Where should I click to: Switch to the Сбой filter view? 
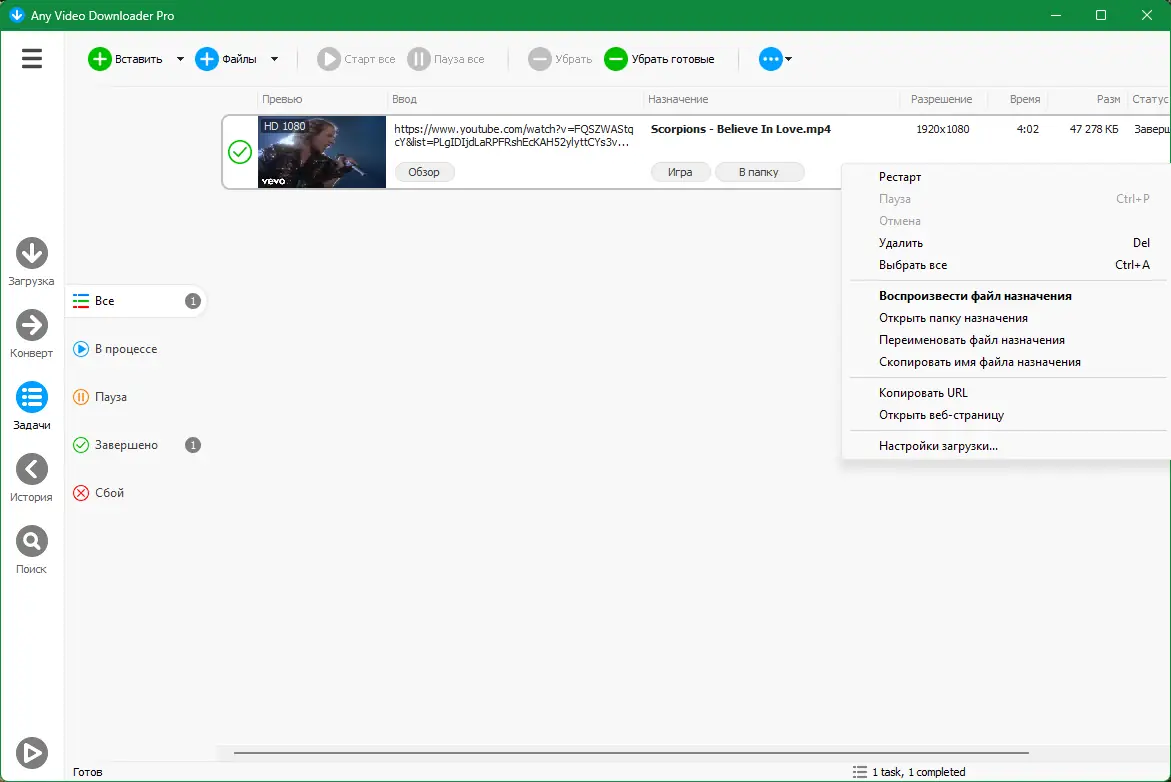(110, 492)
